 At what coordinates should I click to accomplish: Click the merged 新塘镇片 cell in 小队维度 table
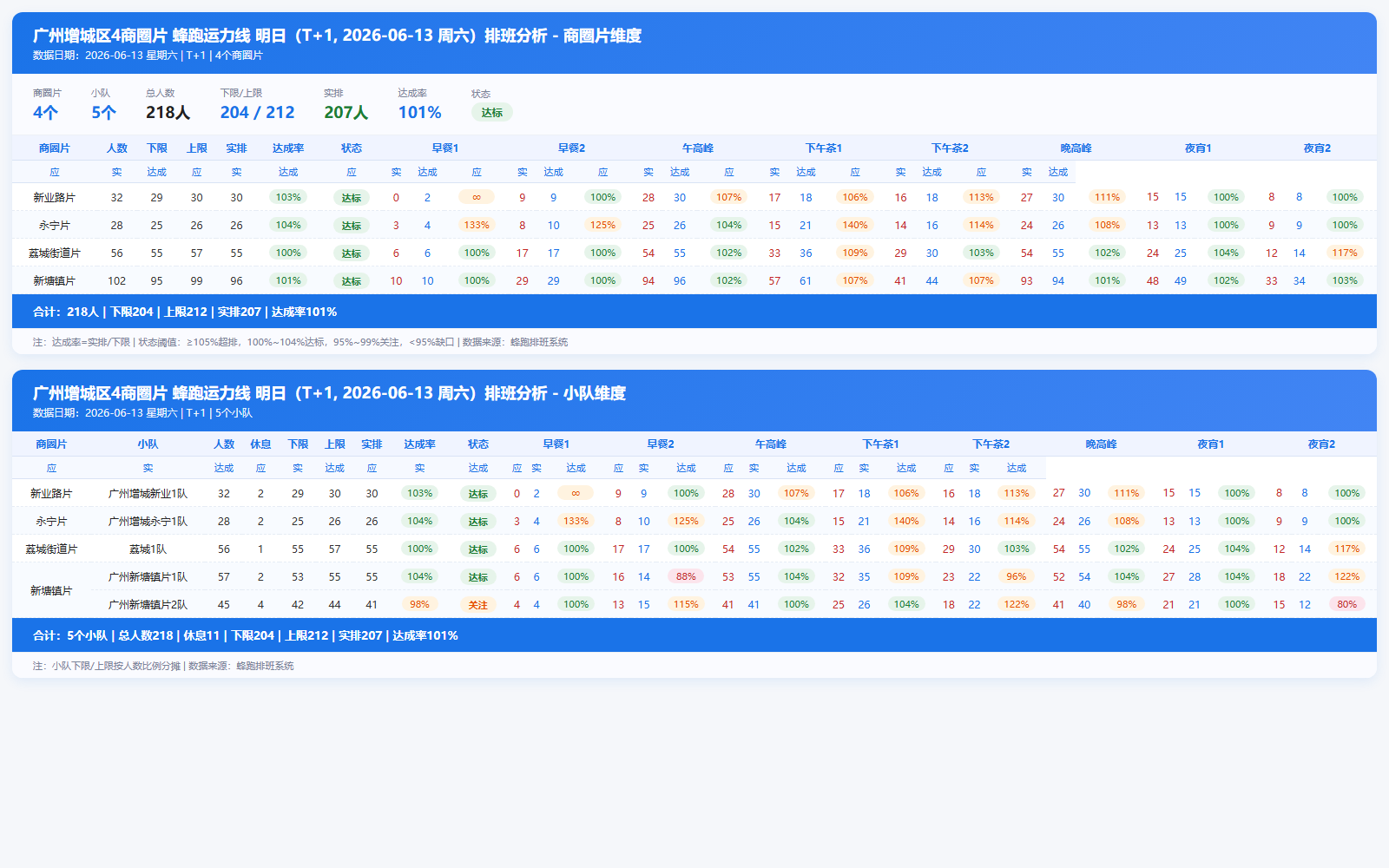tap(51, 591)
